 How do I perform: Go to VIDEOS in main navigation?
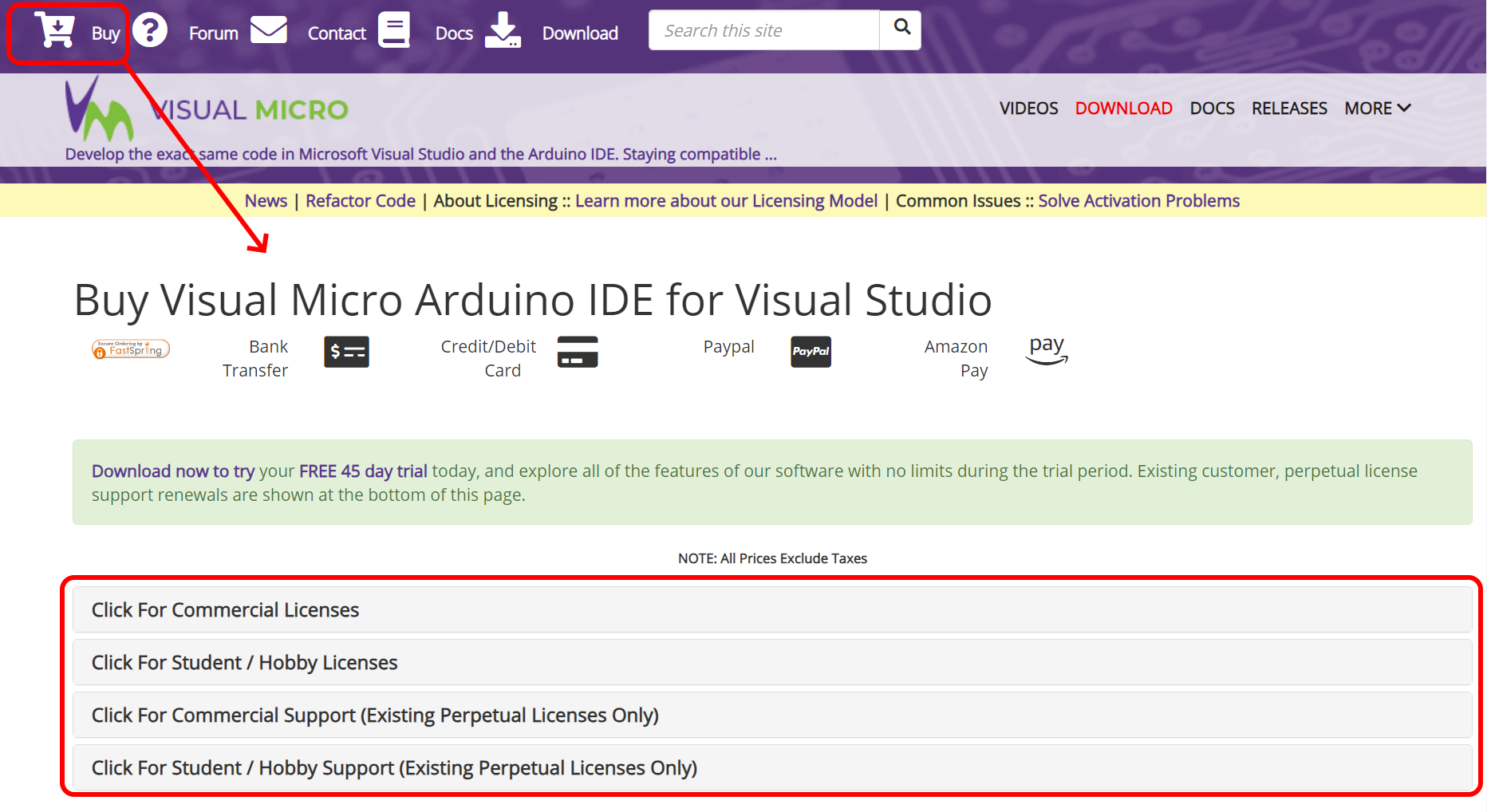click(1029, 108)
